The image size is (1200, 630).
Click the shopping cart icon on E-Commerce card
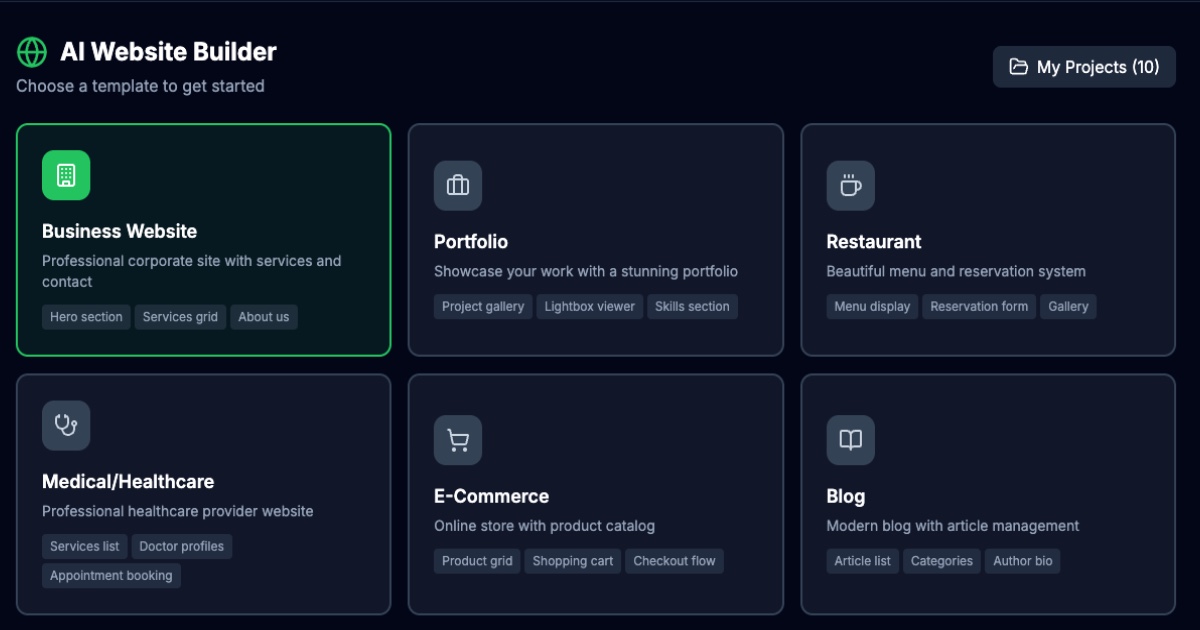pyautogui.click(x=458, y=440)
